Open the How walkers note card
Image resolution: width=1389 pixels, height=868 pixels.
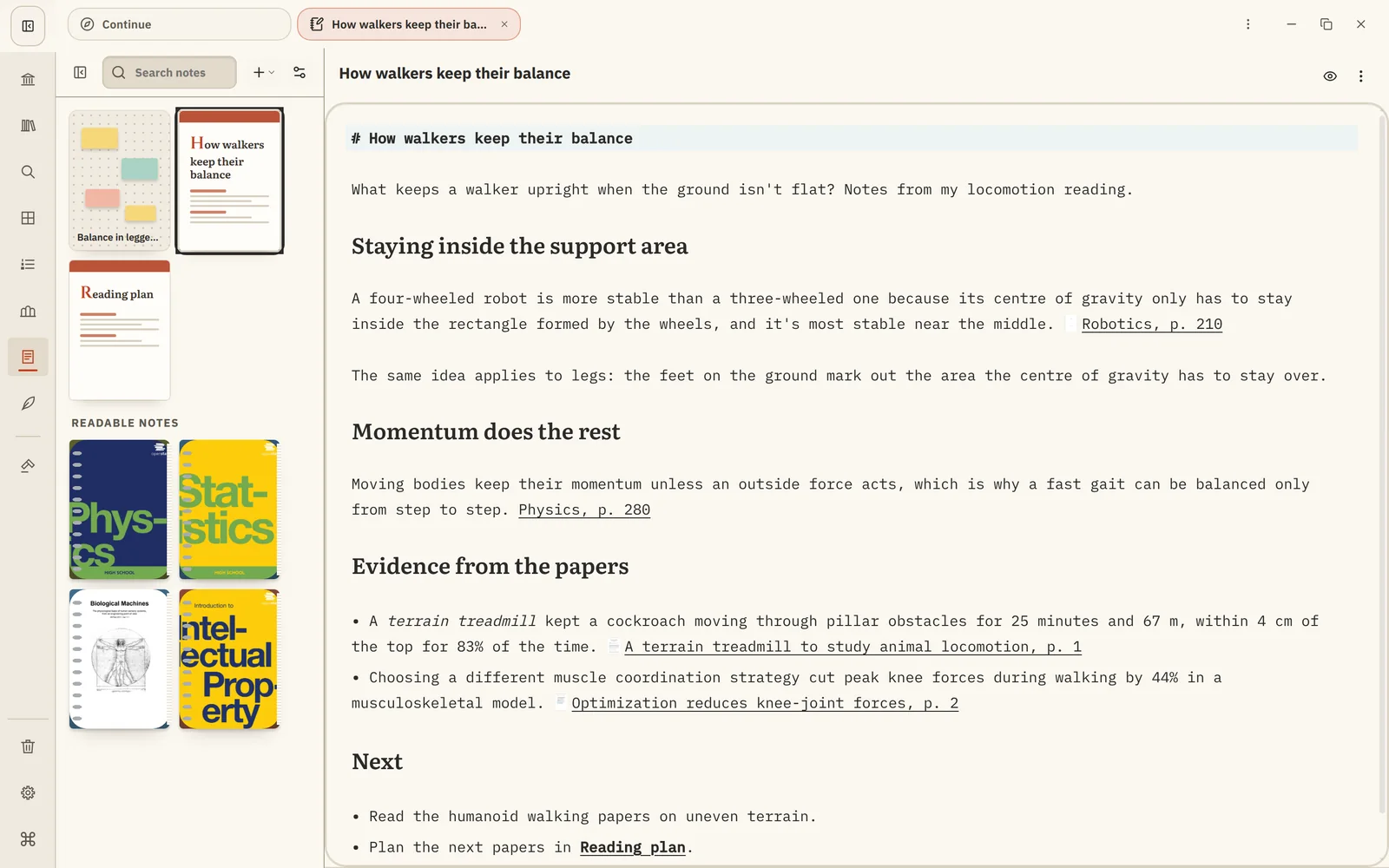[x=229, y=181]
